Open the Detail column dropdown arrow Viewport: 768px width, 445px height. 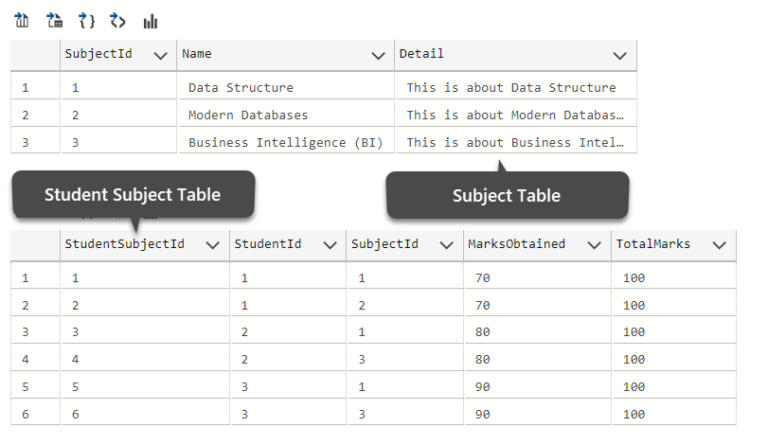(x=620, y=56)
